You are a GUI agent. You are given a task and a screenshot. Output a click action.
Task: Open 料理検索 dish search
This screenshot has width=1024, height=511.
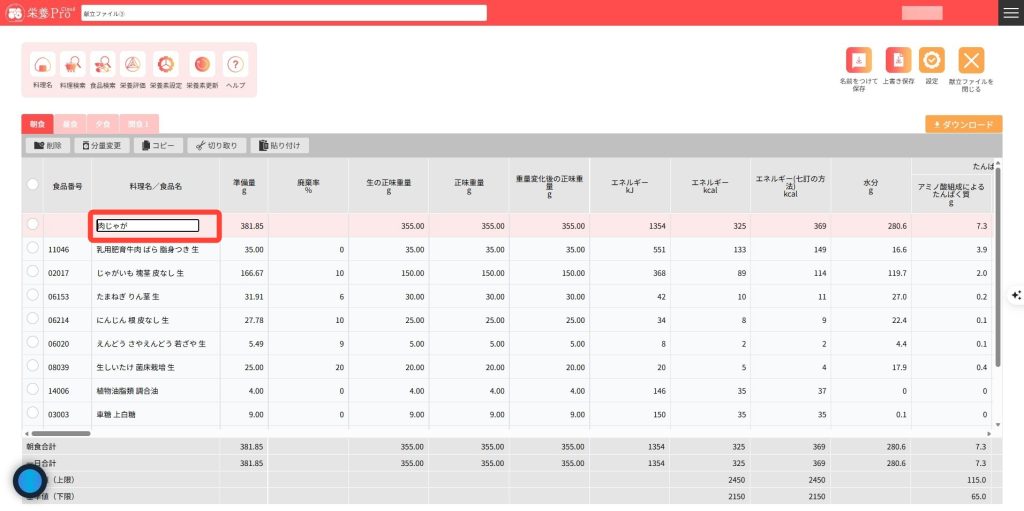(73, 66)
